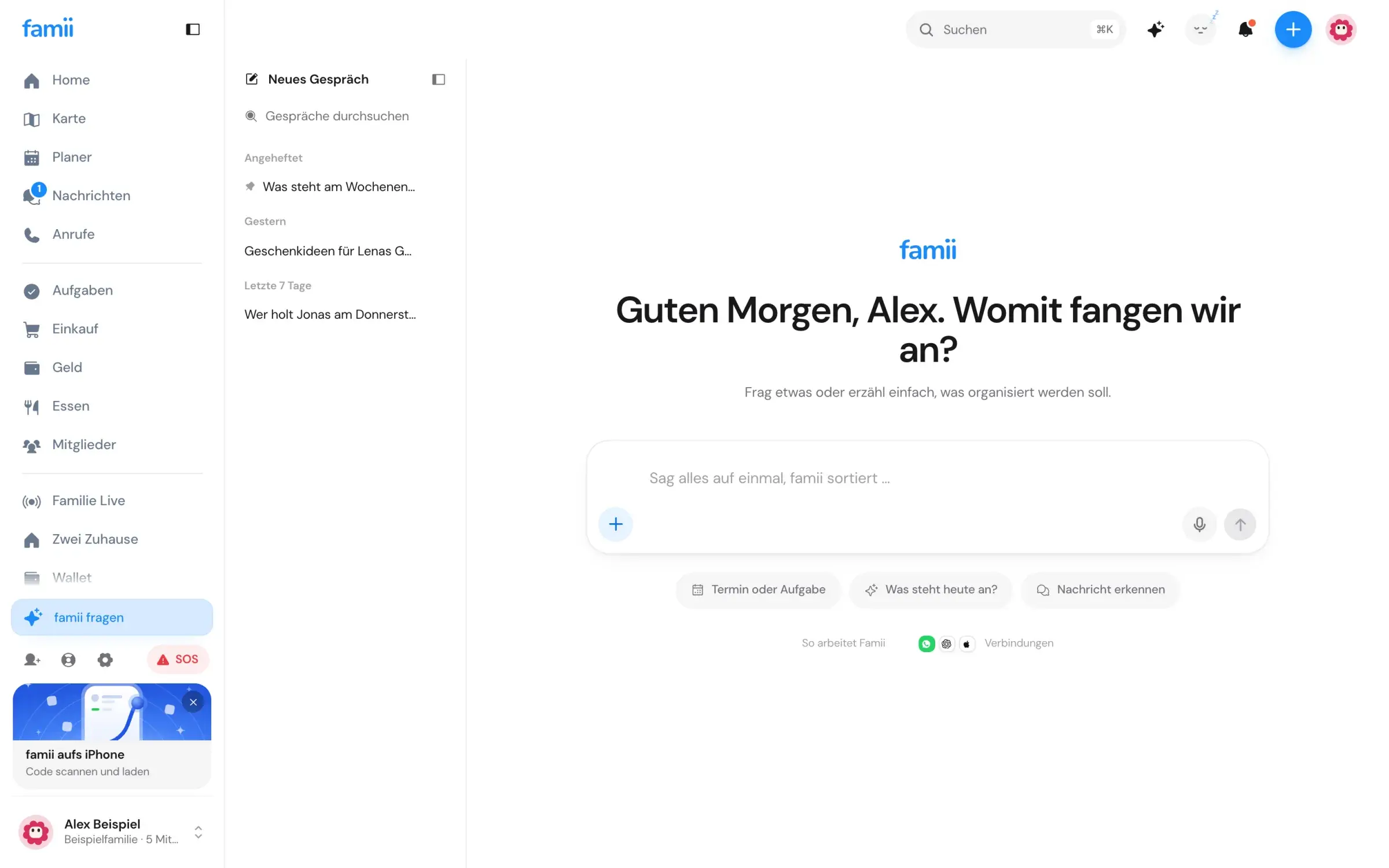Click the send arrow button
The width and height of the screenshot is (1389, 868).
(1240, 524)
